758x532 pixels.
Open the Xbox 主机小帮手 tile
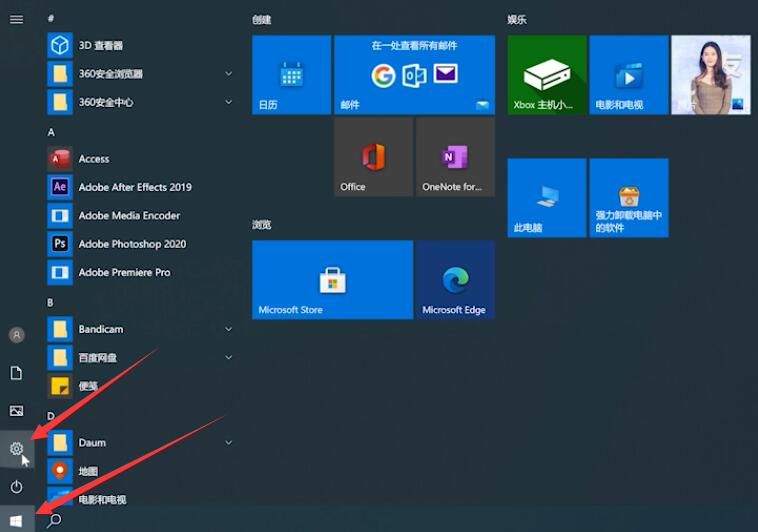coord(547,74)
